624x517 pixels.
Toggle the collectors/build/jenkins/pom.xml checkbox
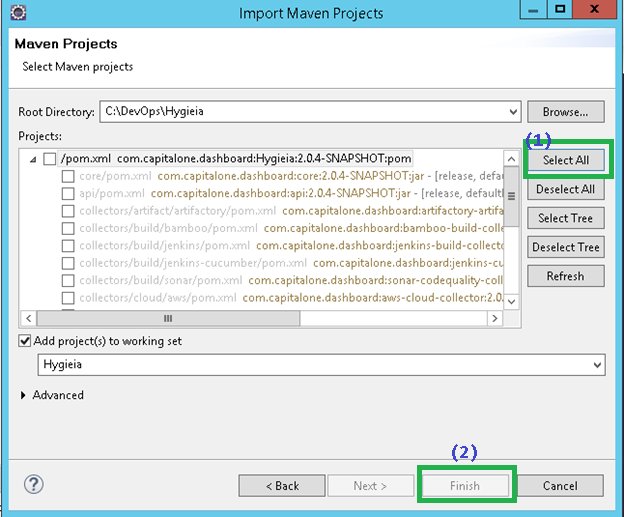click(68, 244)
